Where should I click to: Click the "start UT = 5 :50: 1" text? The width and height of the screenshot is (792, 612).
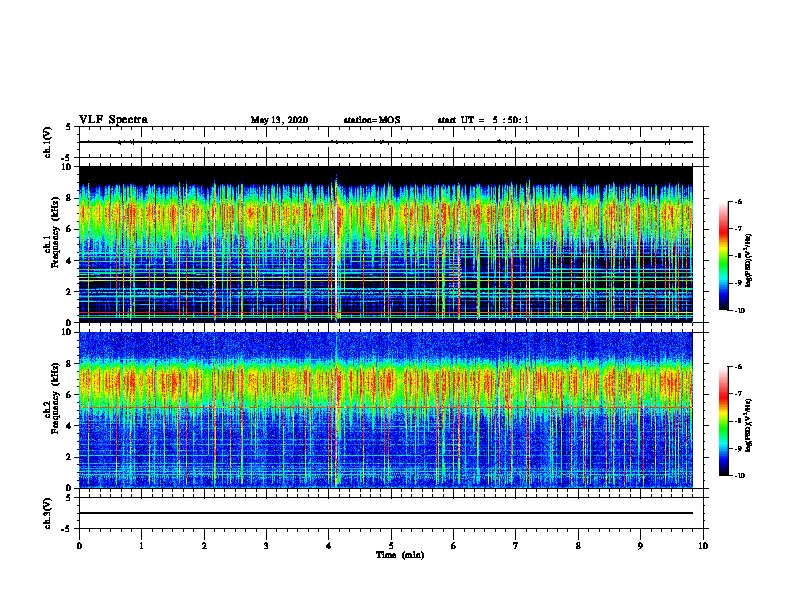pyautogui.click(x=483, y=120)
